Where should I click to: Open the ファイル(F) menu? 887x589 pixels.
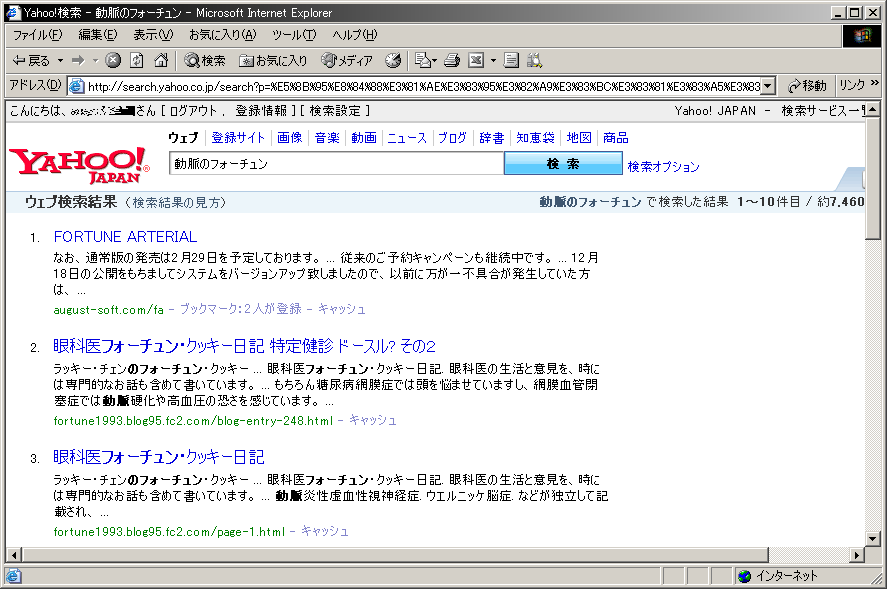pos(38,35)
